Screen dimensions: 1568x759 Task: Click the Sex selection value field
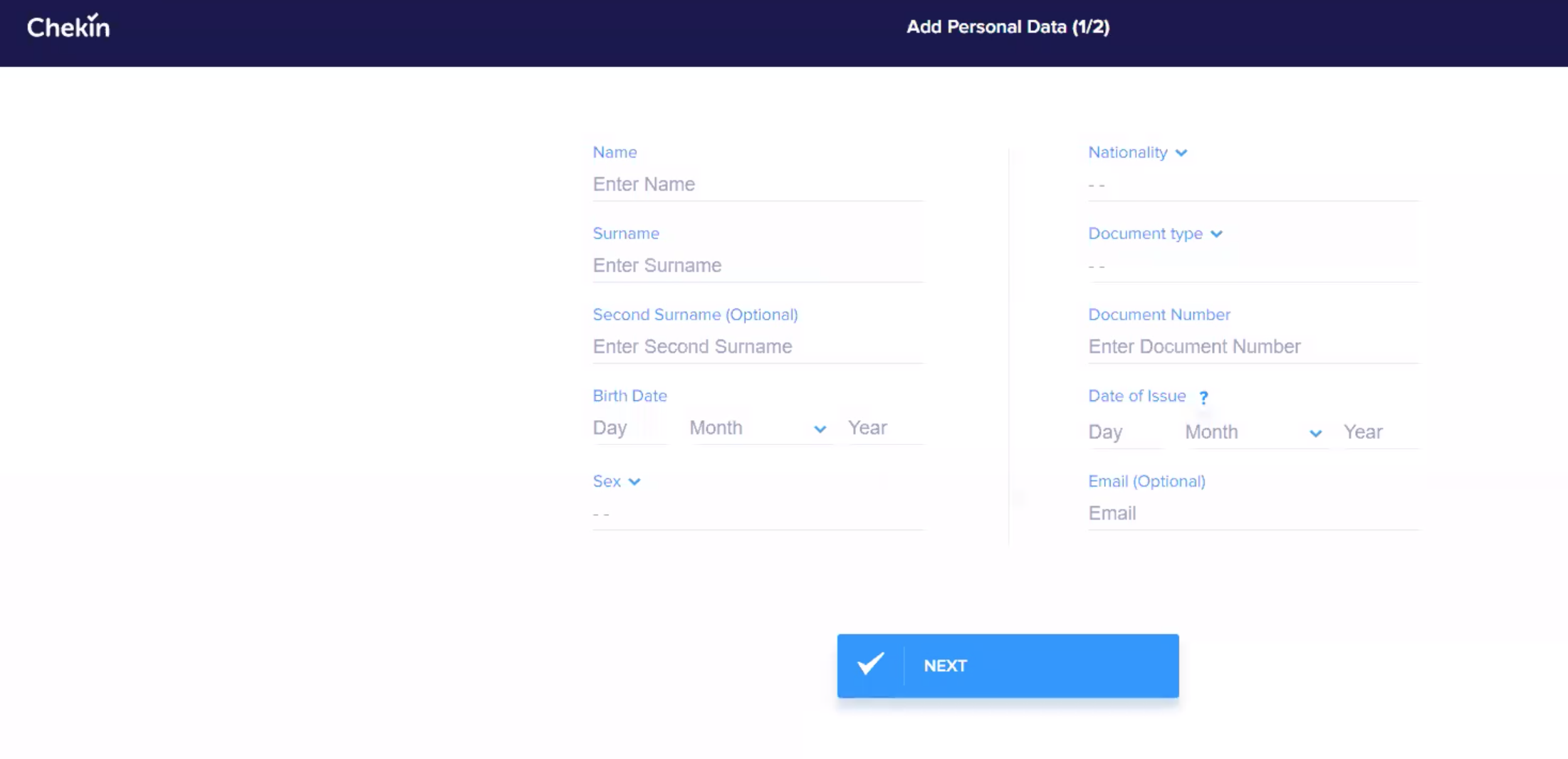pyautogui.click(x=758, y=514)
